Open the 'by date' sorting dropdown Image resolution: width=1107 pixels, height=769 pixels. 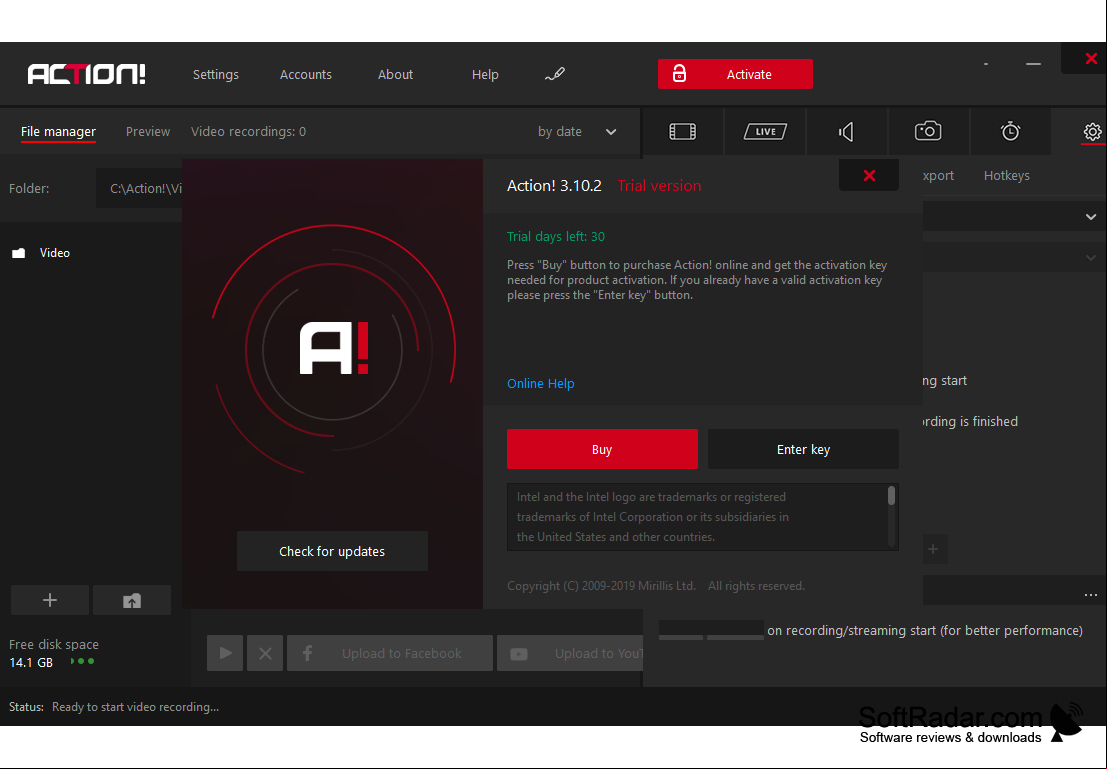point(577,131)
